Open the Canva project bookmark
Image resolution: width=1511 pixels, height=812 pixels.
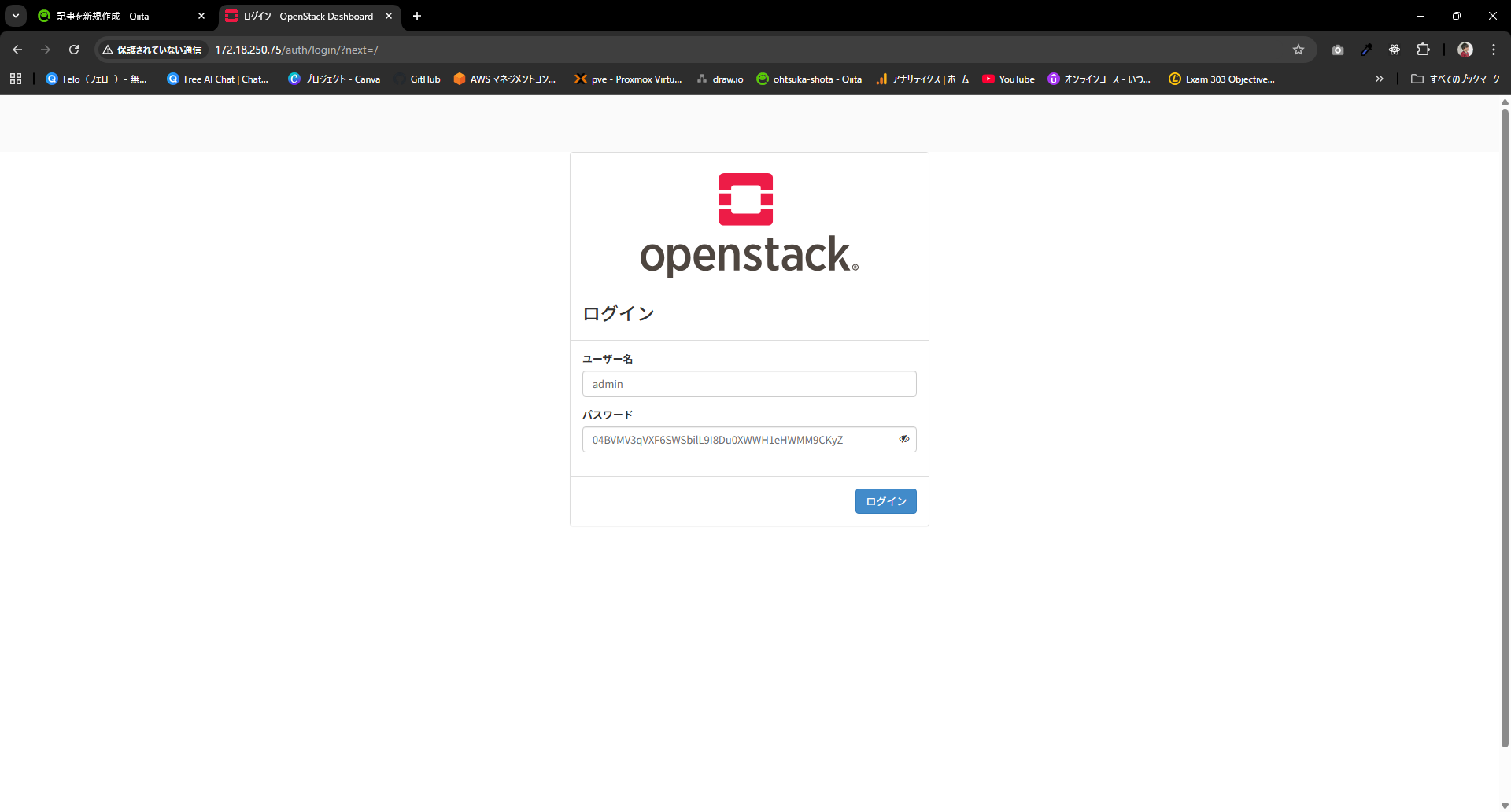coord(334,79)
